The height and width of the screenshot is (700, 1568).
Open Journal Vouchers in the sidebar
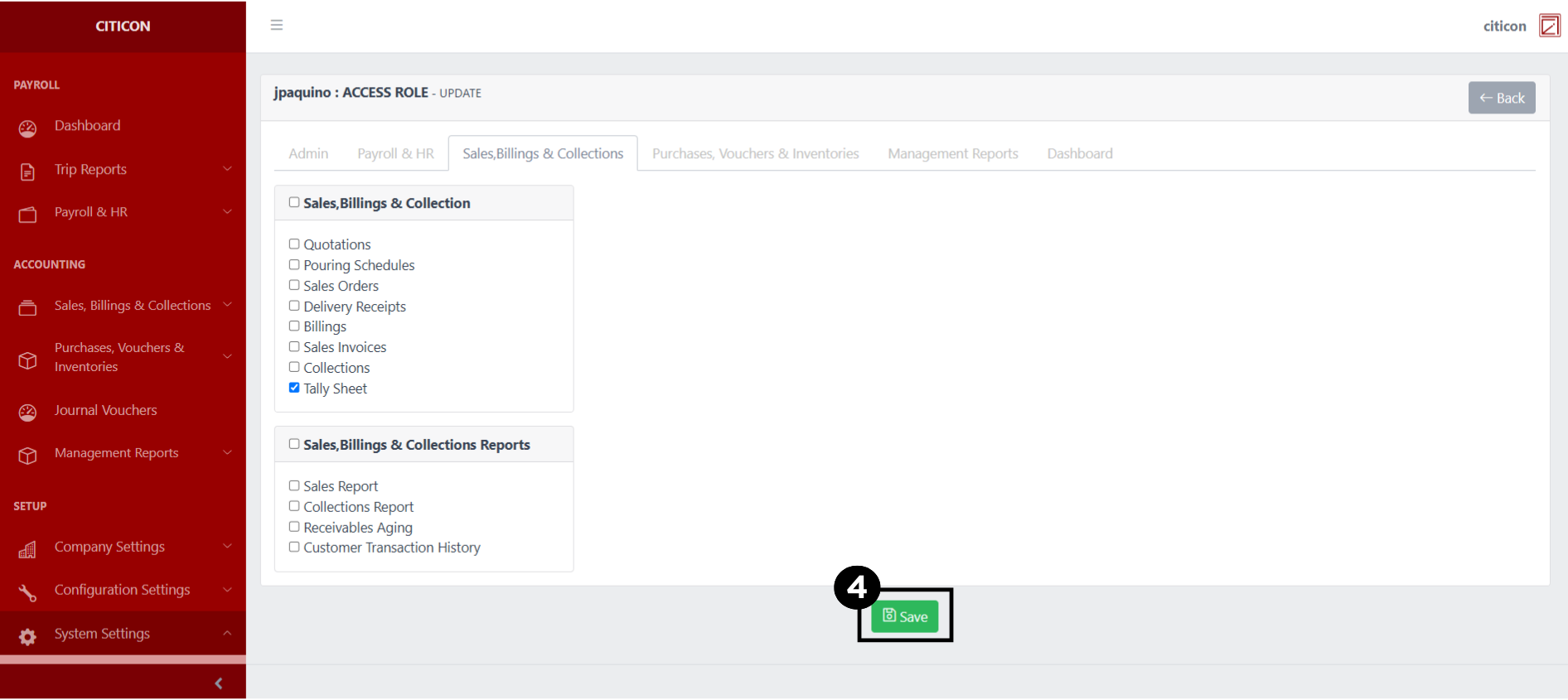coord(105,410)
